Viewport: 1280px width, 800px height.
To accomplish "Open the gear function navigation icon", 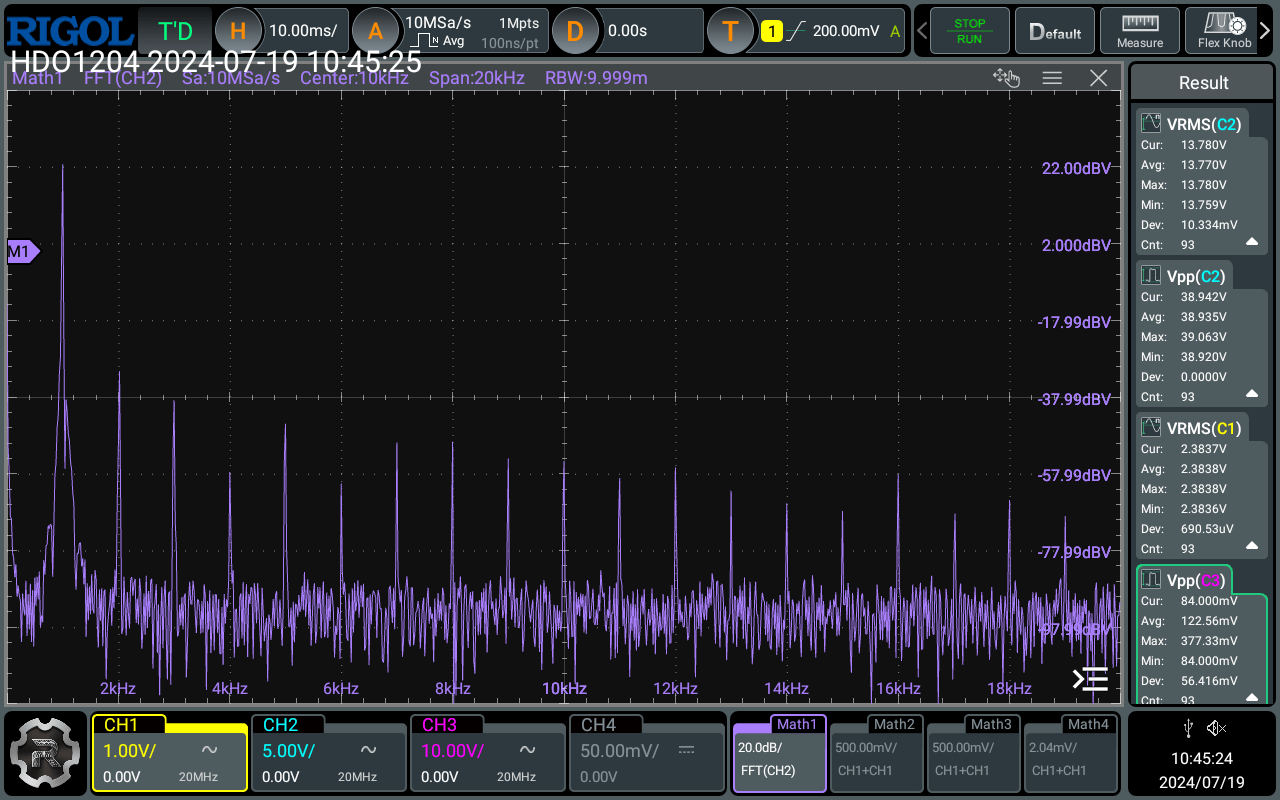I will (x=43, y=753).
